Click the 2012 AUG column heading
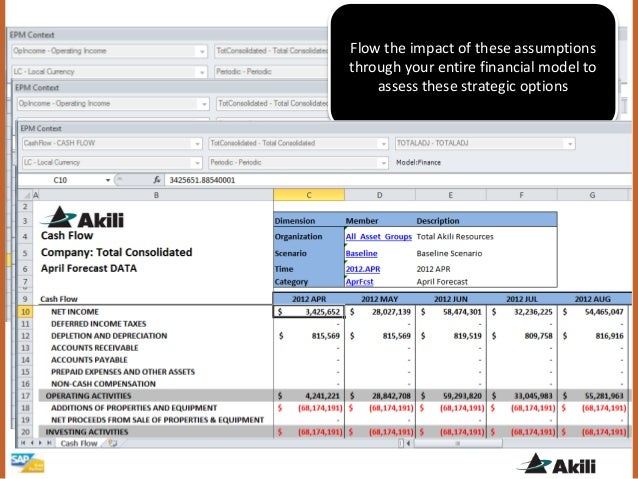Viewport: 638px width, 479px height. tap(592, 299)
